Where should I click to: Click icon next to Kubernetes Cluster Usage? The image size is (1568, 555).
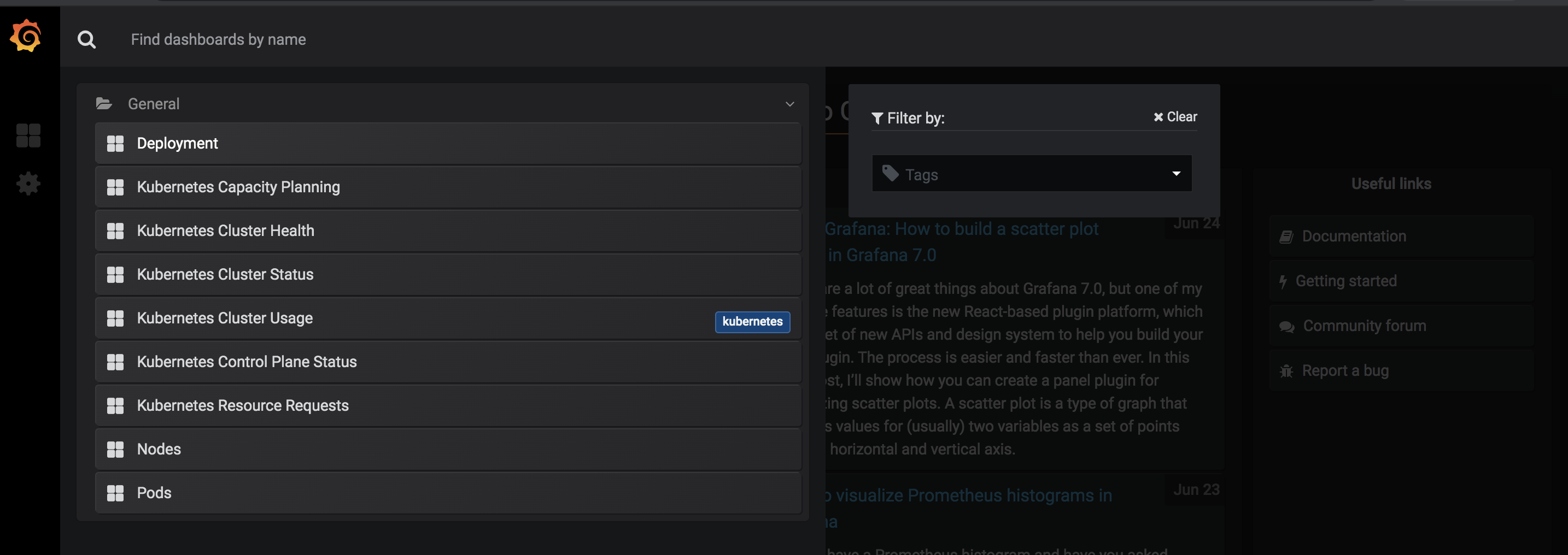click(115, 318)
